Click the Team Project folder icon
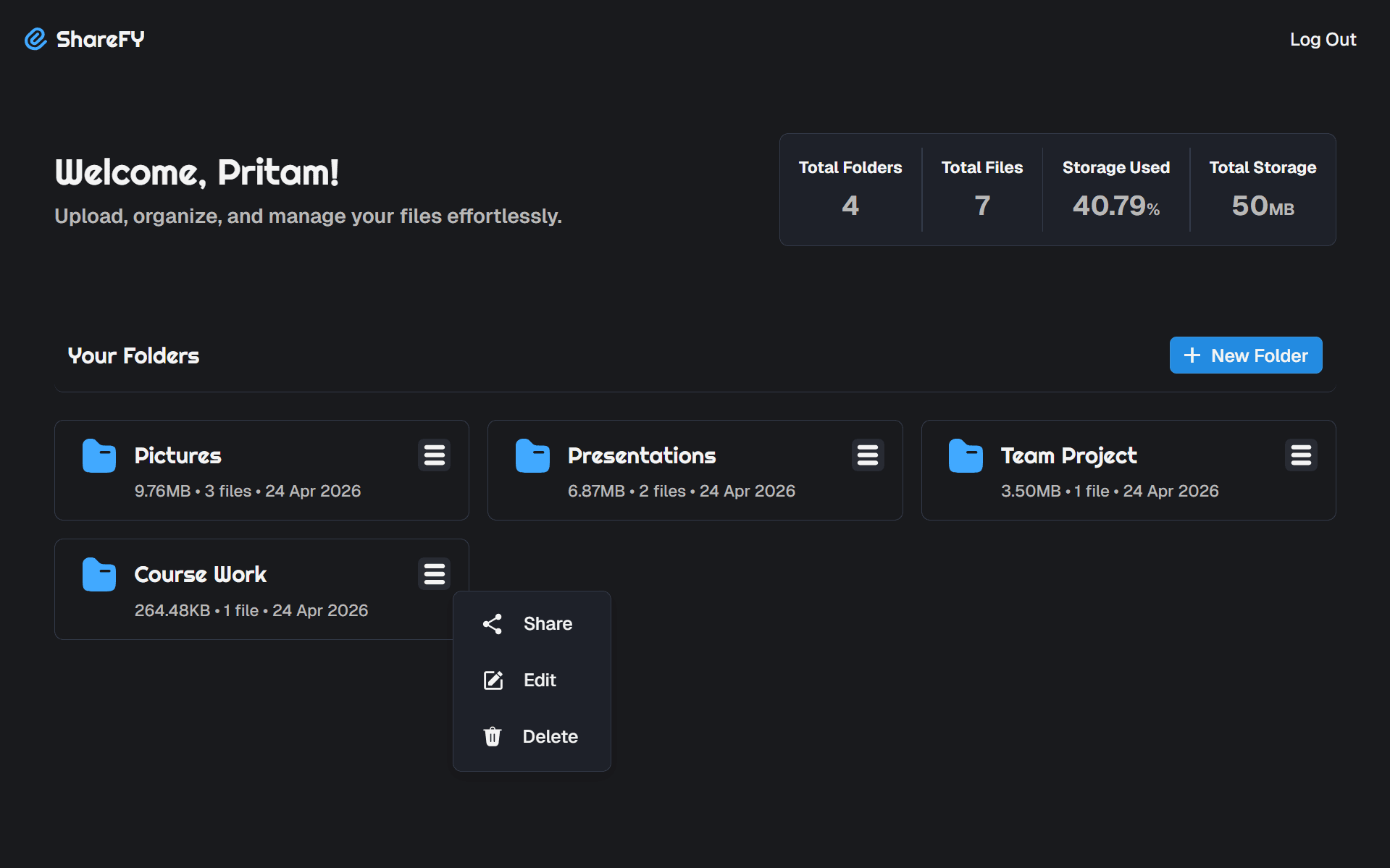 [966, 456]
